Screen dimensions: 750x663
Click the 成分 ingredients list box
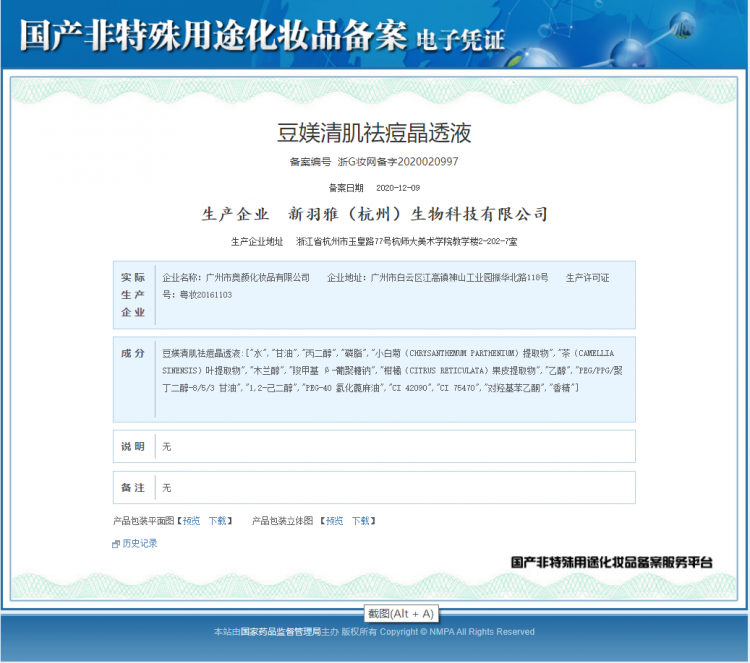pyautogui.click(x=394, y=370)
